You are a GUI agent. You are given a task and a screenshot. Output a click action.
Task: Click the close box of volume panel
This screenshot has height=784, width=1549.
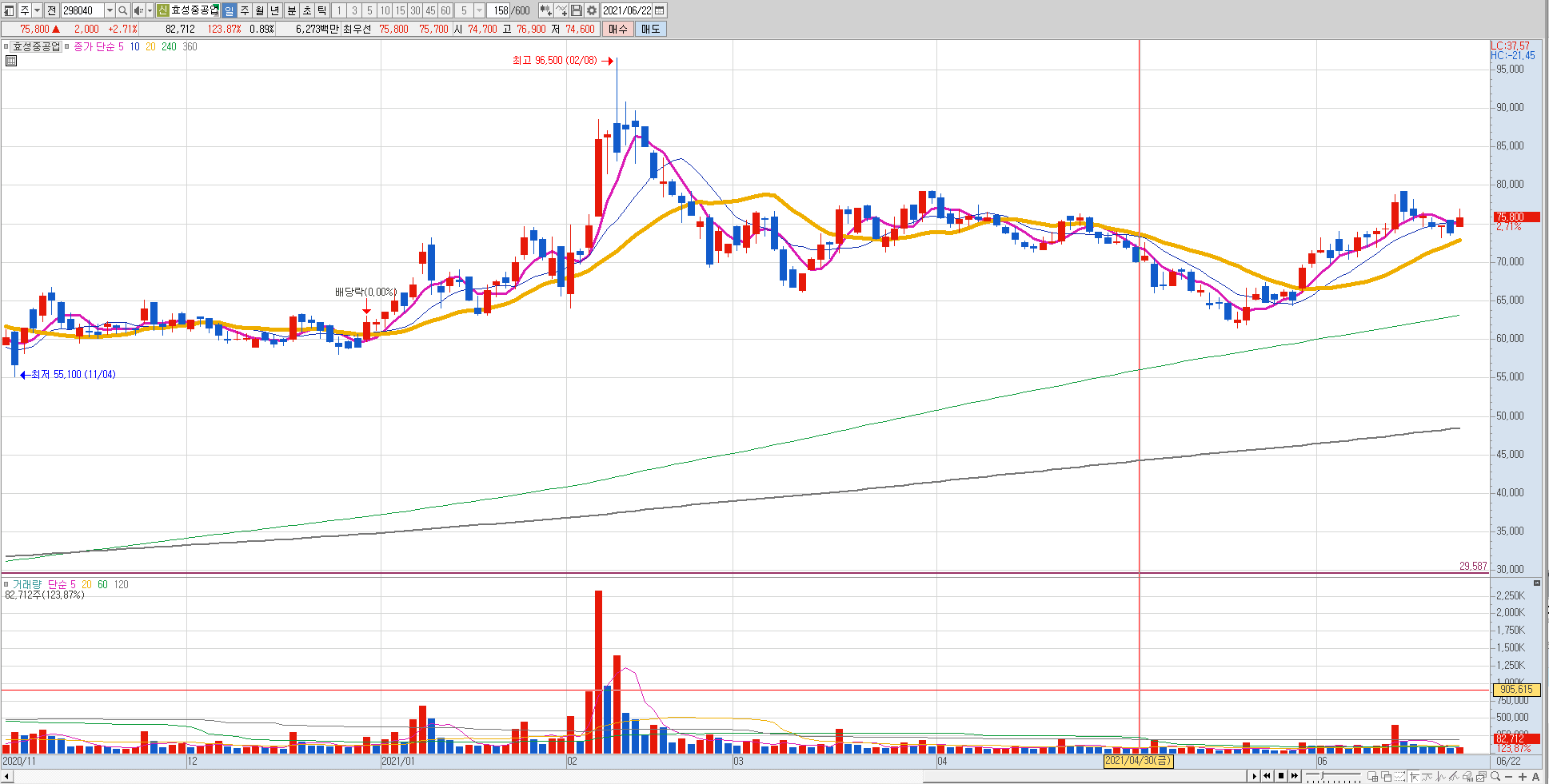point(1537,583)
